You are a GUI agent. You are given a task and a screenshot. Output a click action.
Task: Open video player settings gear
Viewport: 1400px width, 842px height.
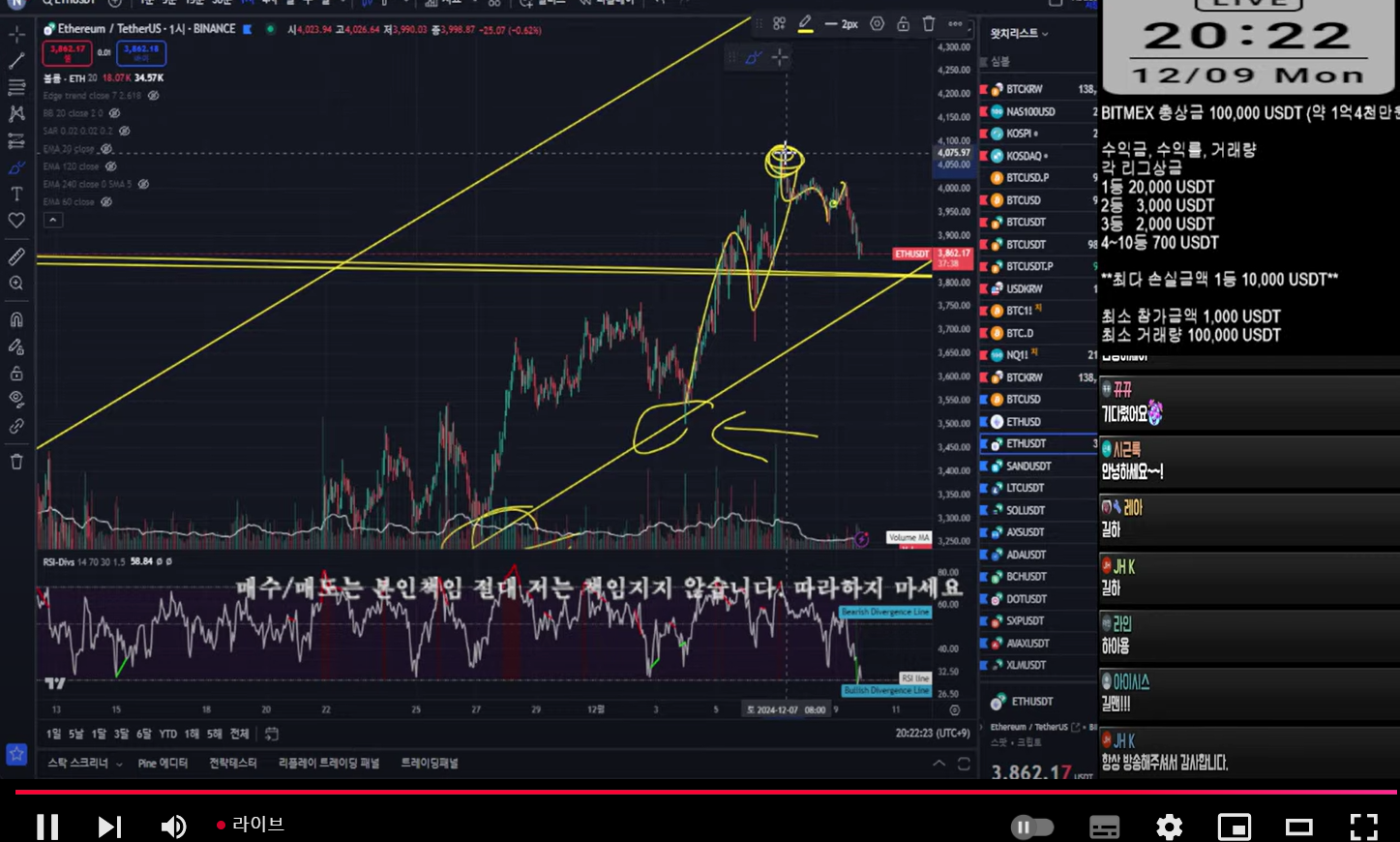coord(1169,827)
